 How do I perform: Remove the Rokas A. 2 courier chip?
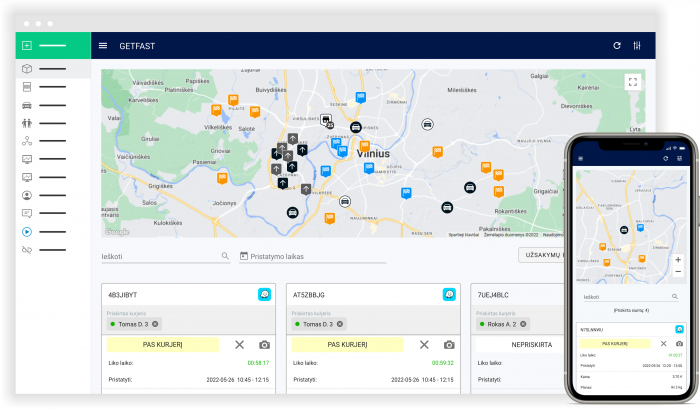click(523, 324)
